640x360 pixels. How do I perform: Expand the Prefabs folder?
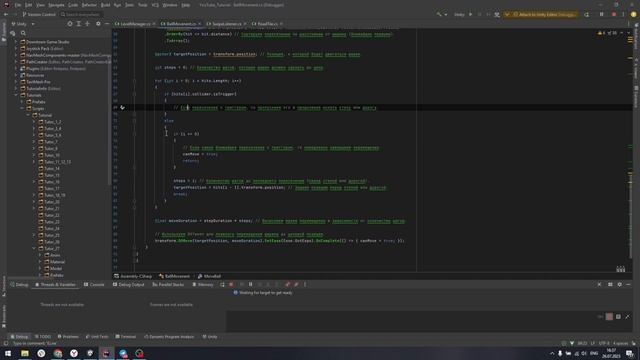(22, 102)
